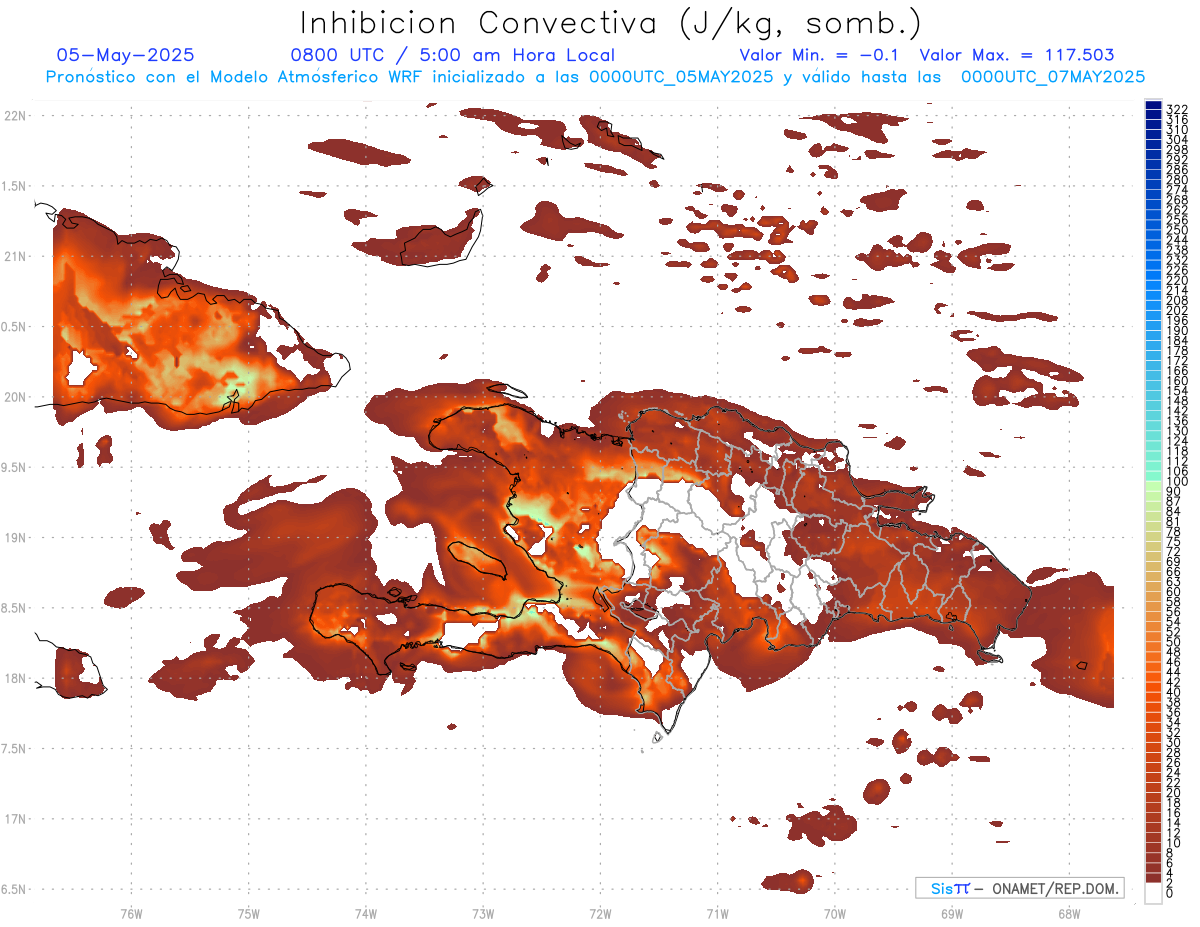1200x927 pixels.
Task: Click the 'Valor Max. = 117.503' text
Action: coord(1017,55)
